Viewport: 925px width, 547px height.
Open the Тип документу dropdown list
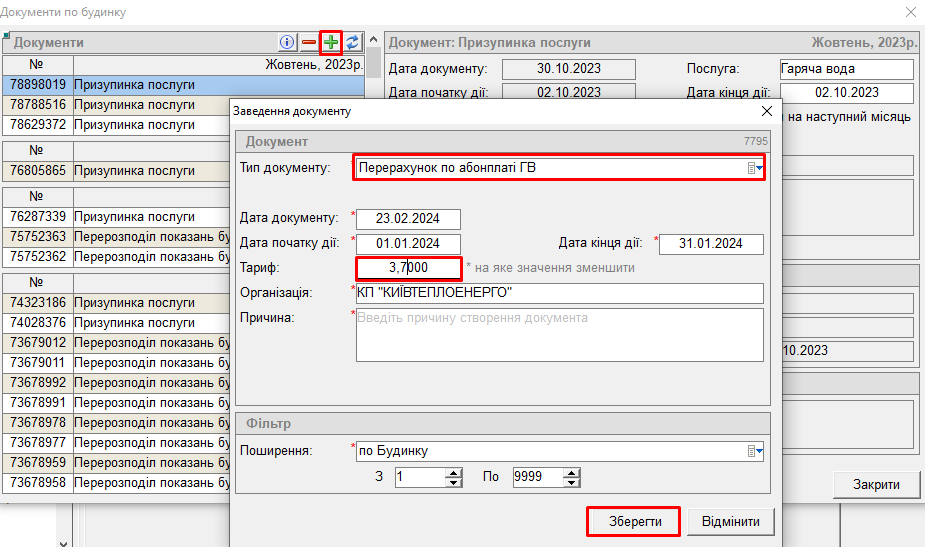click(x=755, y=168)
